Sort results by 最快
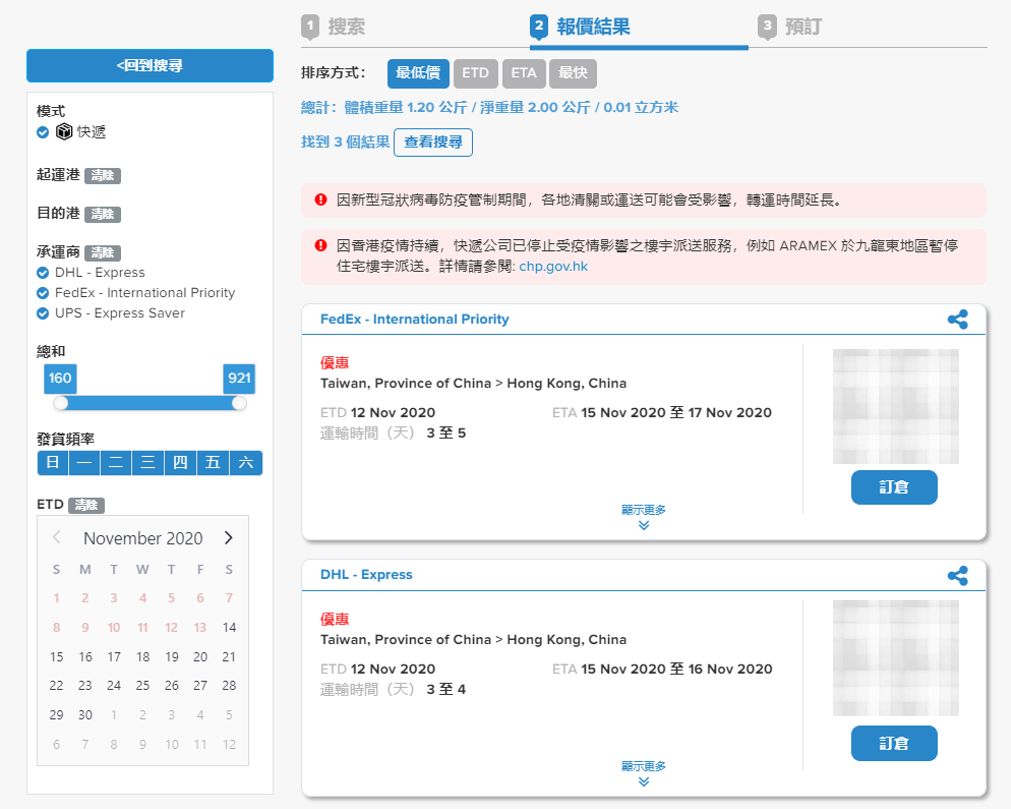This screenshot has width=1011, height=809. tap(573, 73)
